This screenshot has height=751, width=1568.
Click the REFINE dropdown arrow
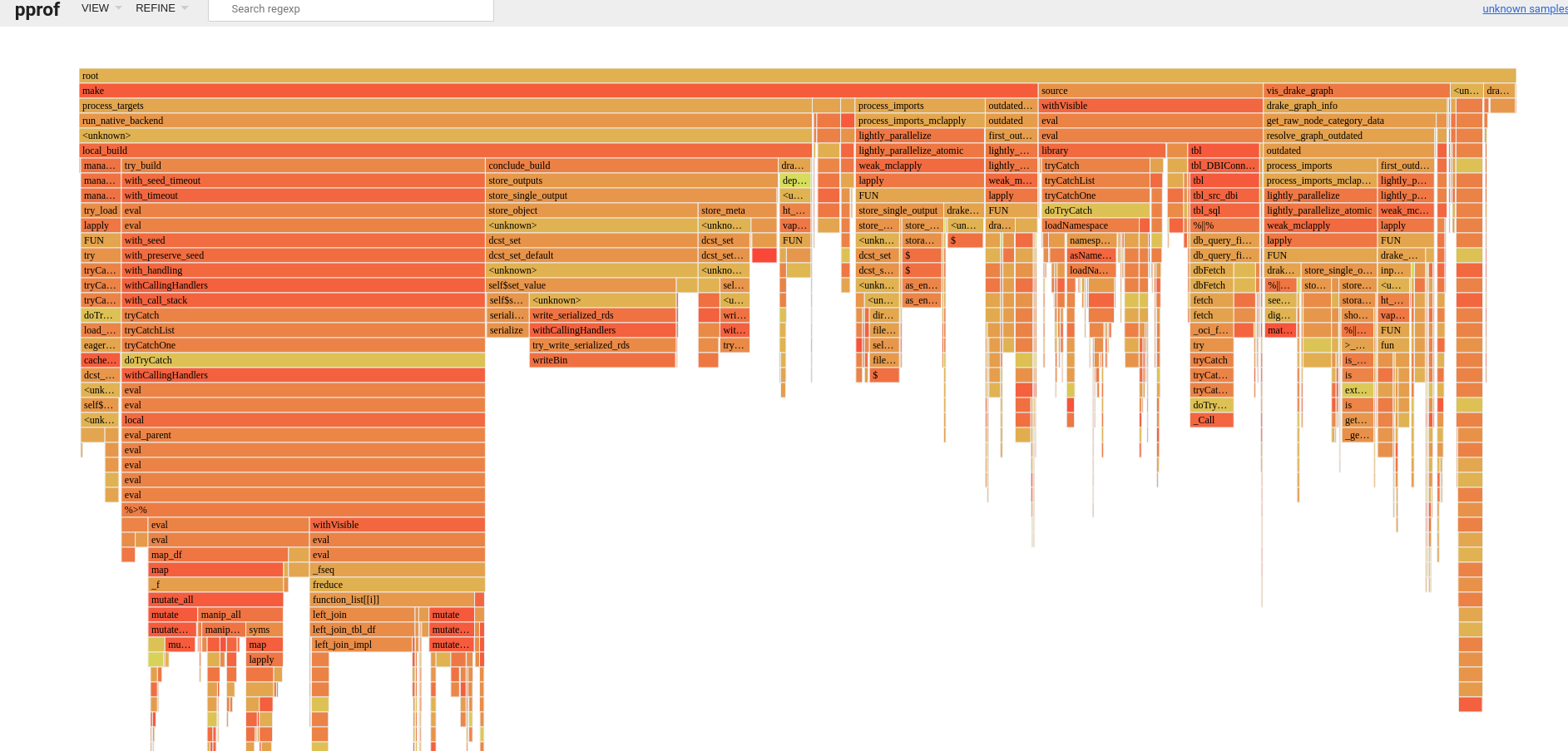[185, 8]
